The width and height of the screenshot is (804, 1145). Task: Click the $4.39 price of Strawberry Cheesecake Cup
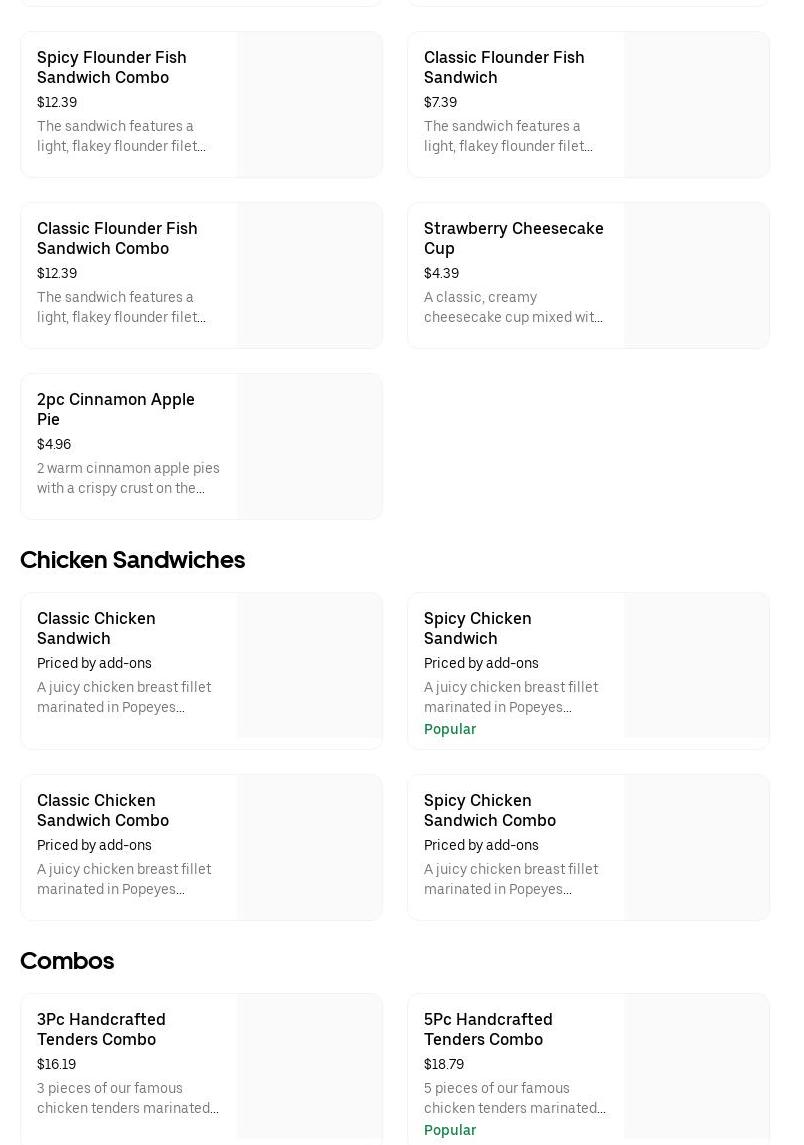point(441,273)
